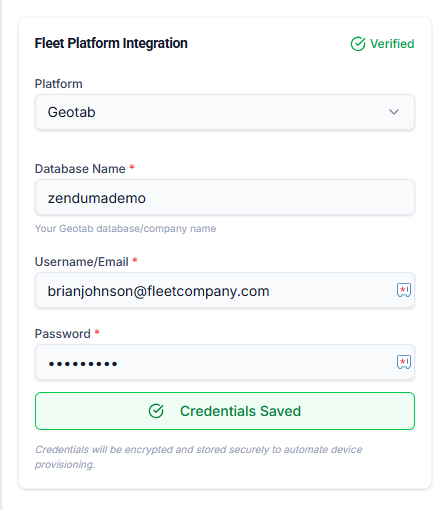
Task: Click the Credentials Saved button
Action: tap(225, 411)
